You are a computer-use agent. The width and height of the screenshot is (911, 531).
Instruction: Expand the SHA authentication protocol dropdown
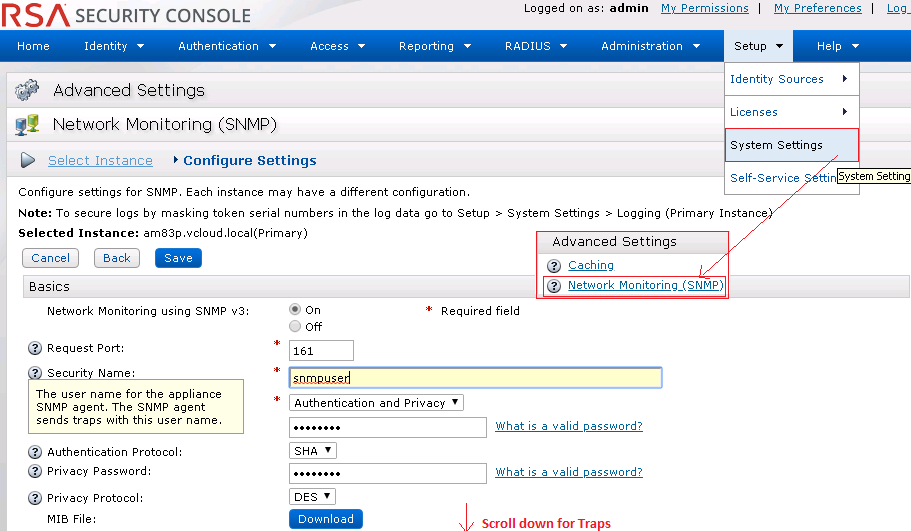[312, 451]
